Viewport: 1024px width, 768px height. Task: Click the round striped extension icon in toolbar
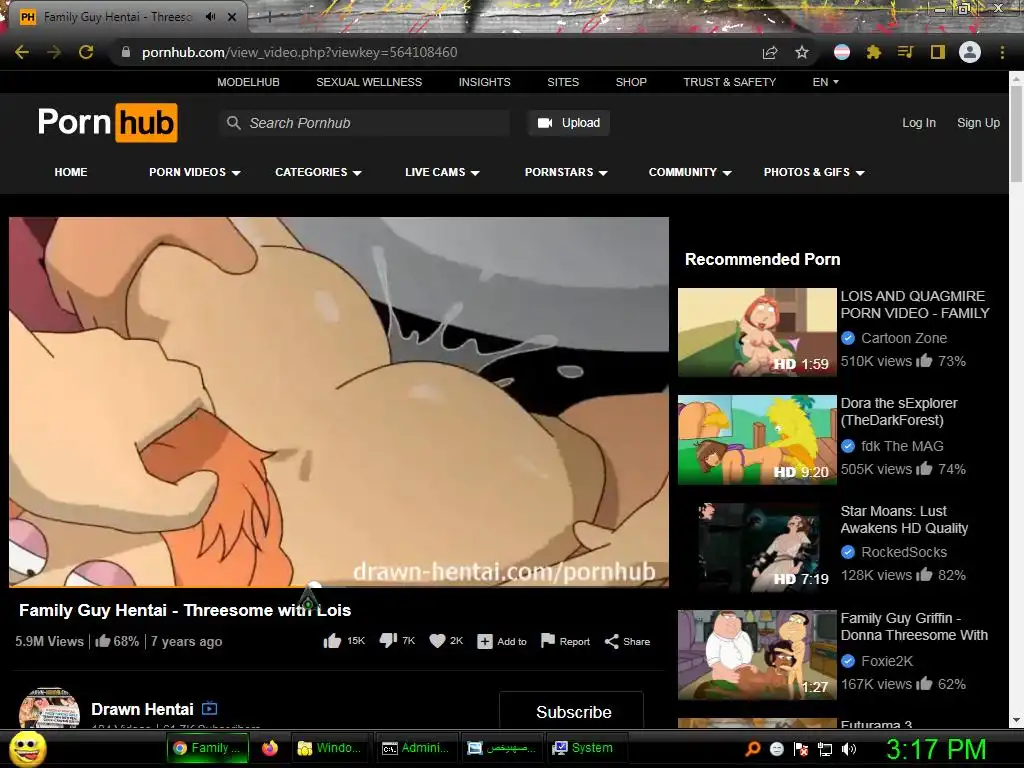point(842,52)
